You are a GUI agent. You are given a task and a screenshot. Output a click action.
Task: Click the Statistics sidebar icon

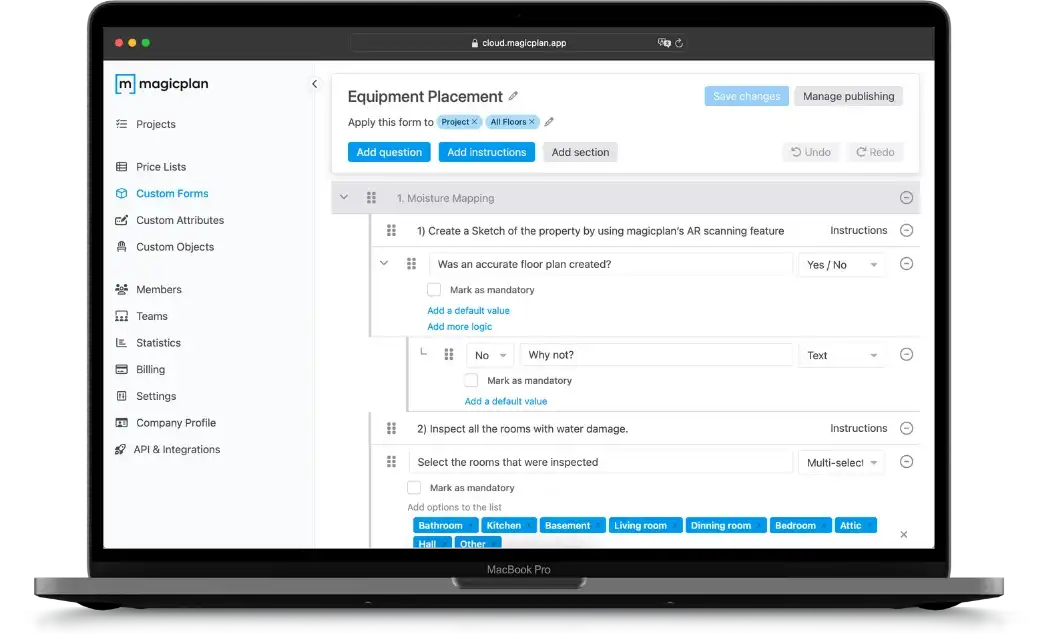(122, 342)
